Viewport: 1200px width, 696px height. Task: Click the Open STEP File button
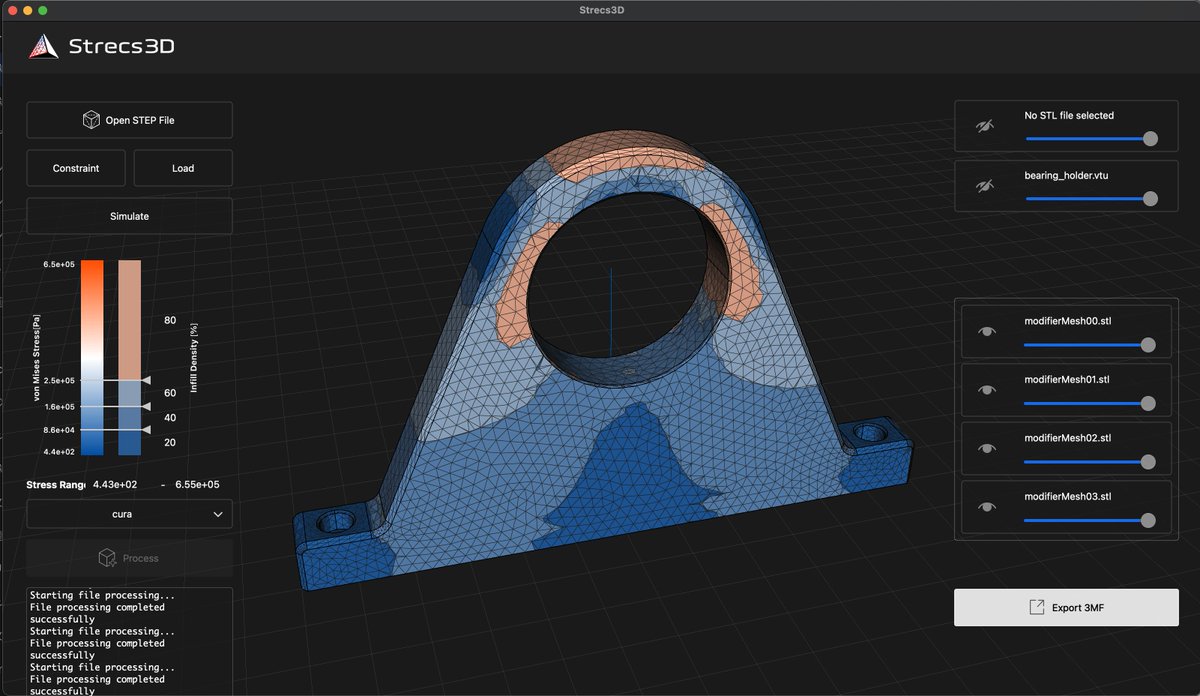tap(129, 120)
